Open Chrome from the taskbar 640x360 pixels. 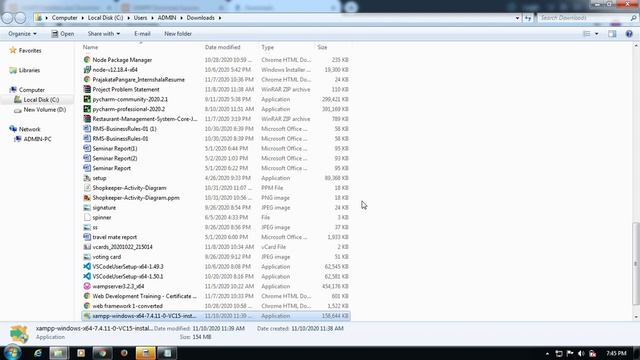(x=102, y=353)
